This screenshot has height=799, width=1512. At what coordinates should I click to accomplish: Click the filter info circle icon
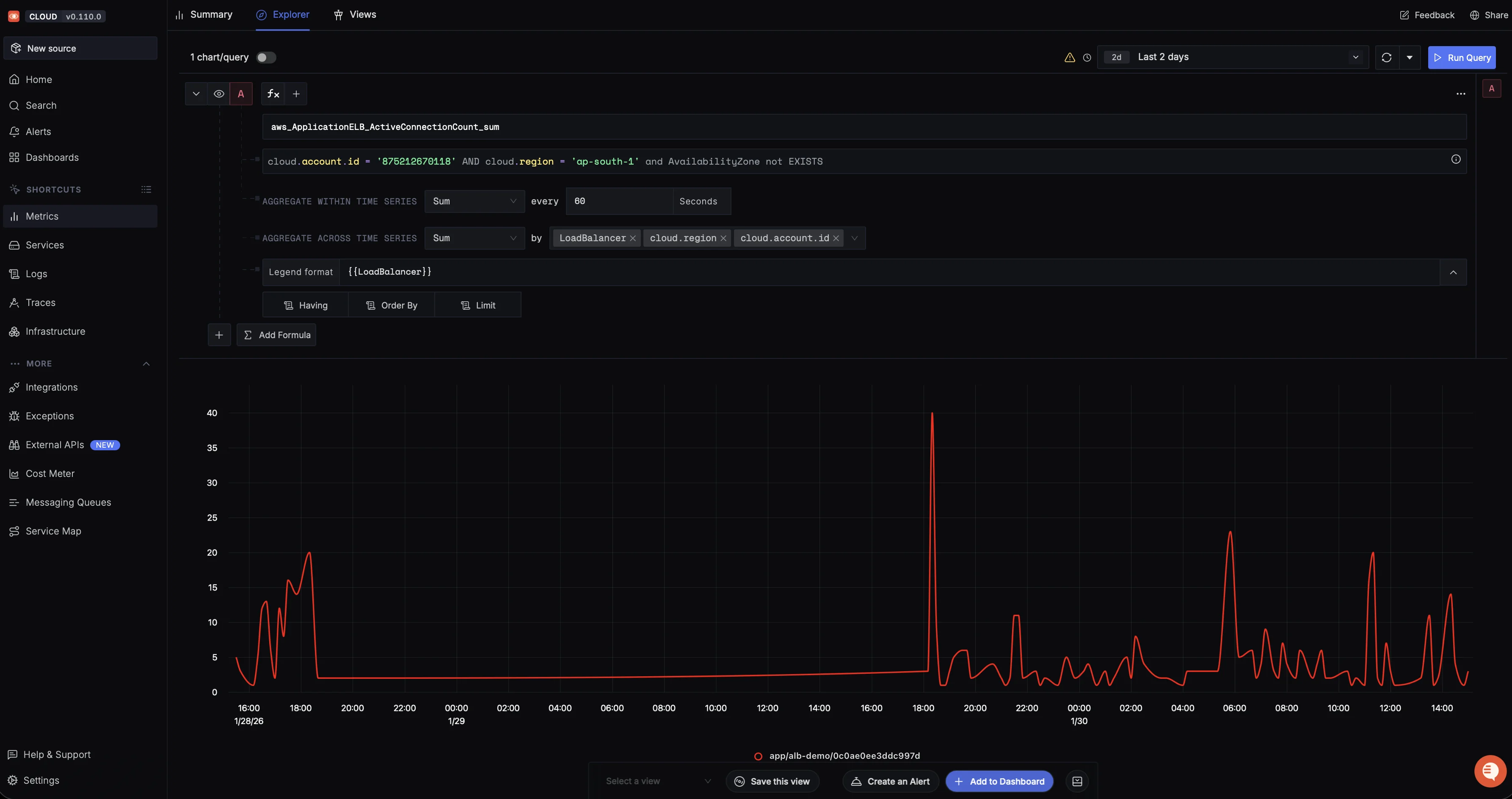pos(1456,160)
